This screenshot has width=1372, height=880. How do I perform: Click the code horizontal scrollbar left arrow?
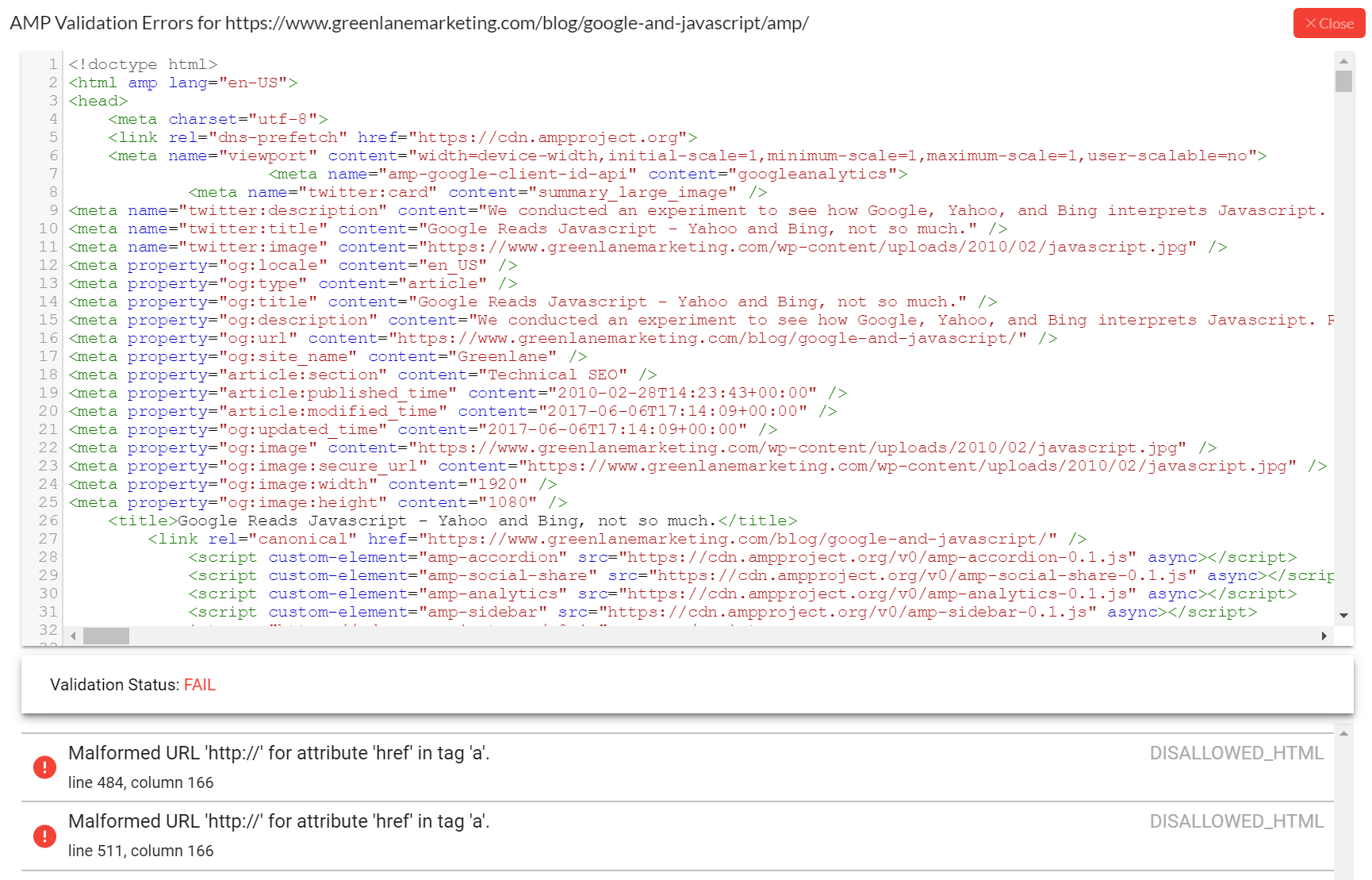pyautogui.click(x=73, y=636)
